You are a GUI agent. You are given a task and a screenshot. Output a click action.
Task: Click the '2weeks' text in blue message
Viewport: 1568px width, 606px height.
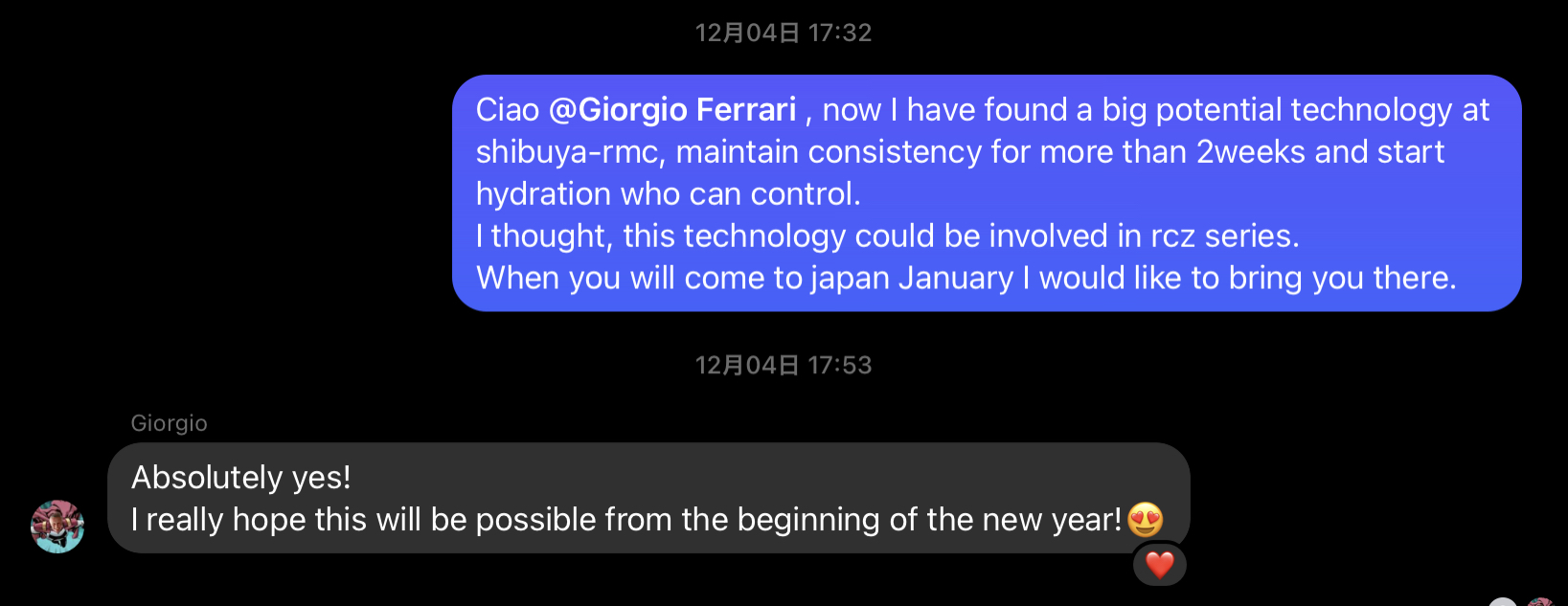point(1251,152)
